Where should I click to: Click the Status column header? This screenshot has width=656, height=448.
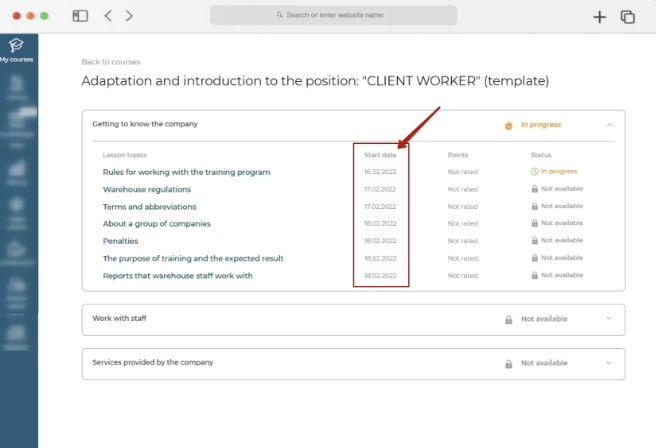click(x=541, y=155)
